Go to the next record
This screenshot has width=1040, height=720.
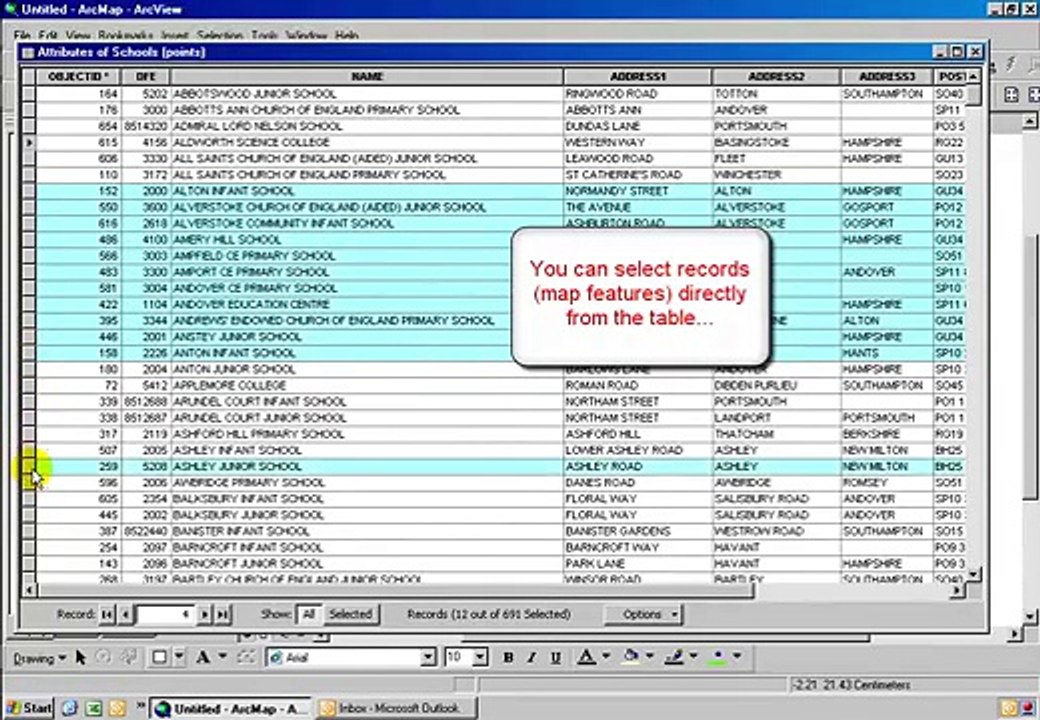click(205, 615)
